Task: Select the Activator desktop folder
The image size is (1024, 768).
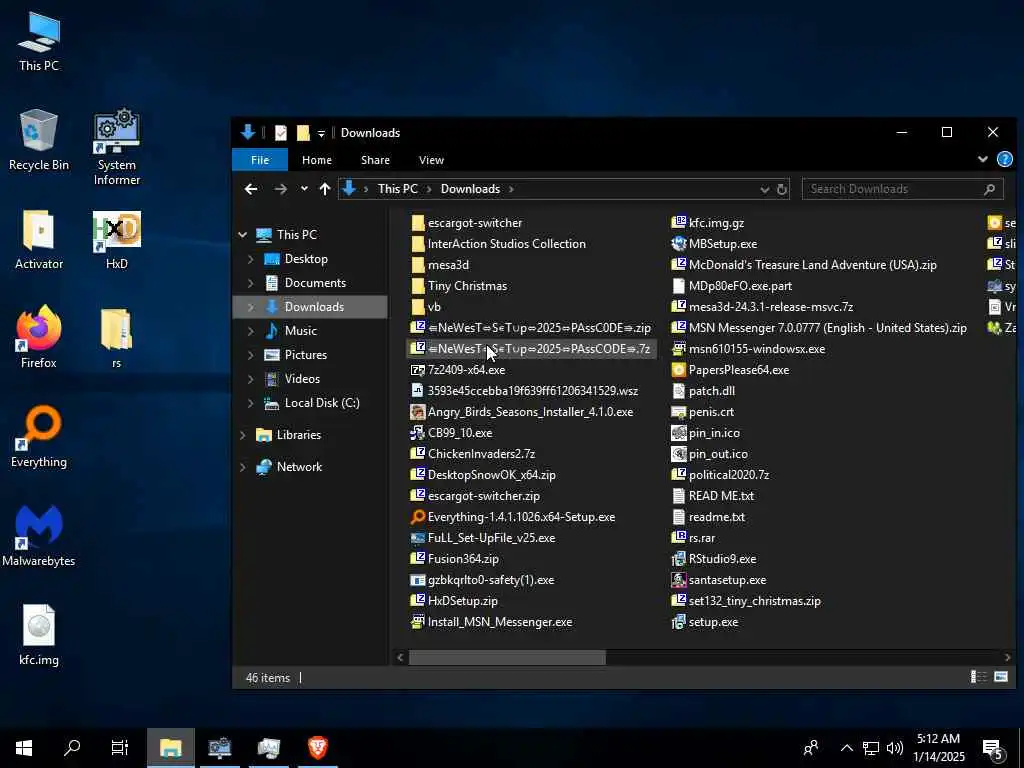Action: pos(39,239)
